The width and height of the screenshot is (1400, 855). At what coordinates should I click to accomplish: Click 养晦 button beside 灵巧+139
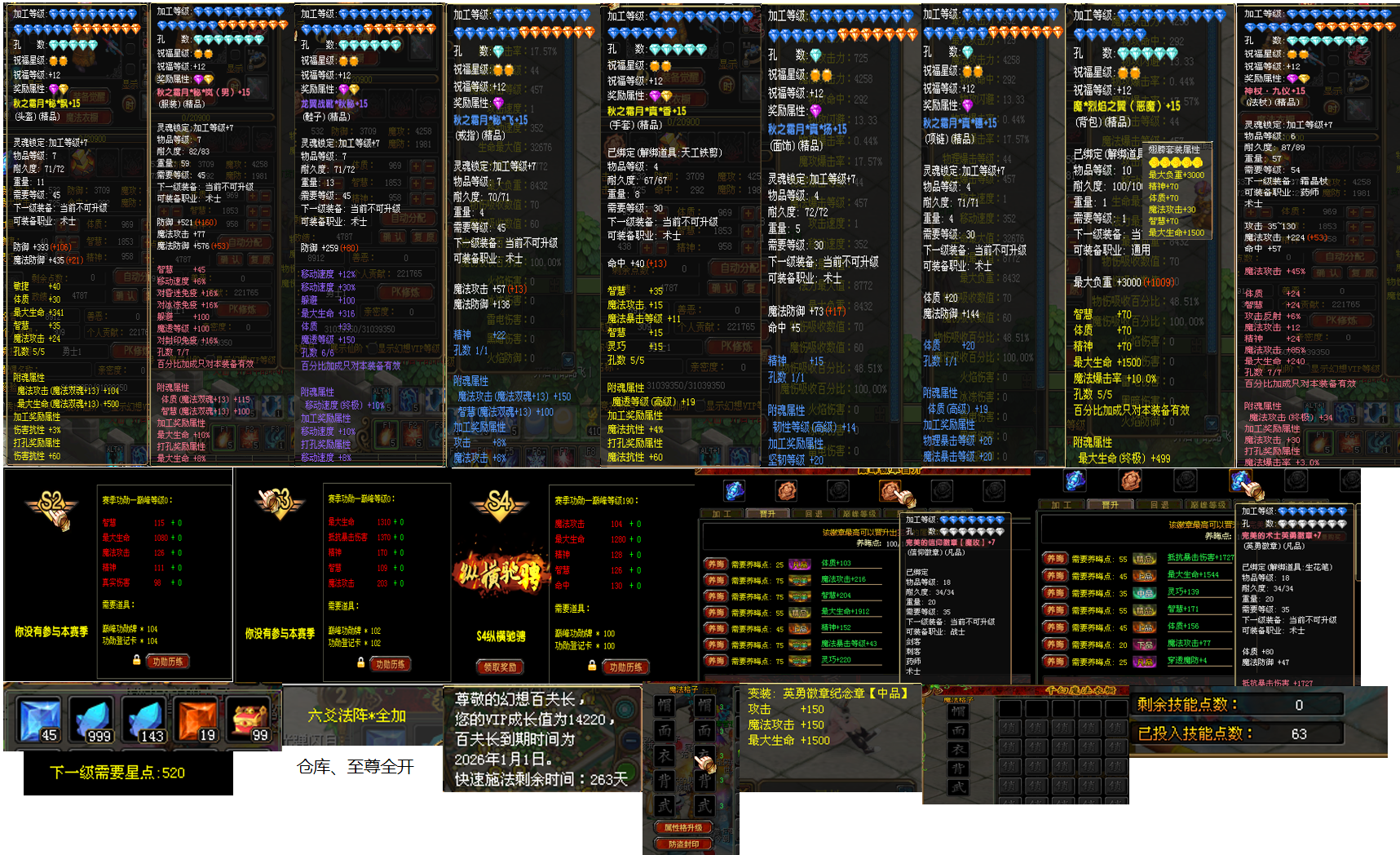[1055, 593]
